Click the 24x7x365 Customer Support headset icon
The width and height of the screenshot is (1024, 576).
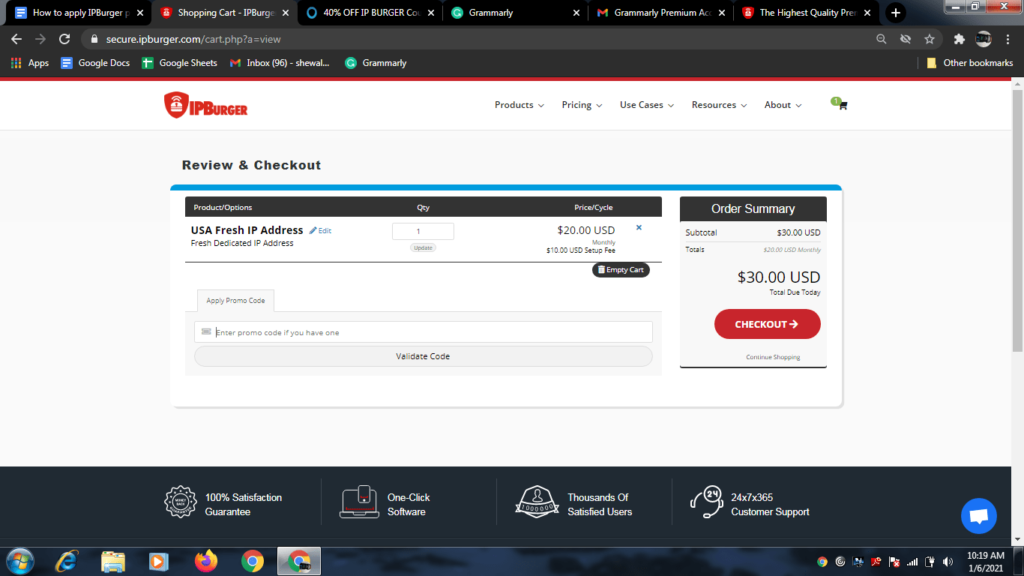click(707, 502)
